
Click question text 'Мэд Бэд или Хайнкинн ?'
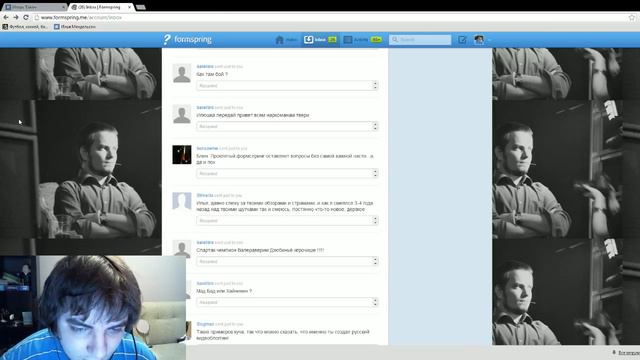224,291
